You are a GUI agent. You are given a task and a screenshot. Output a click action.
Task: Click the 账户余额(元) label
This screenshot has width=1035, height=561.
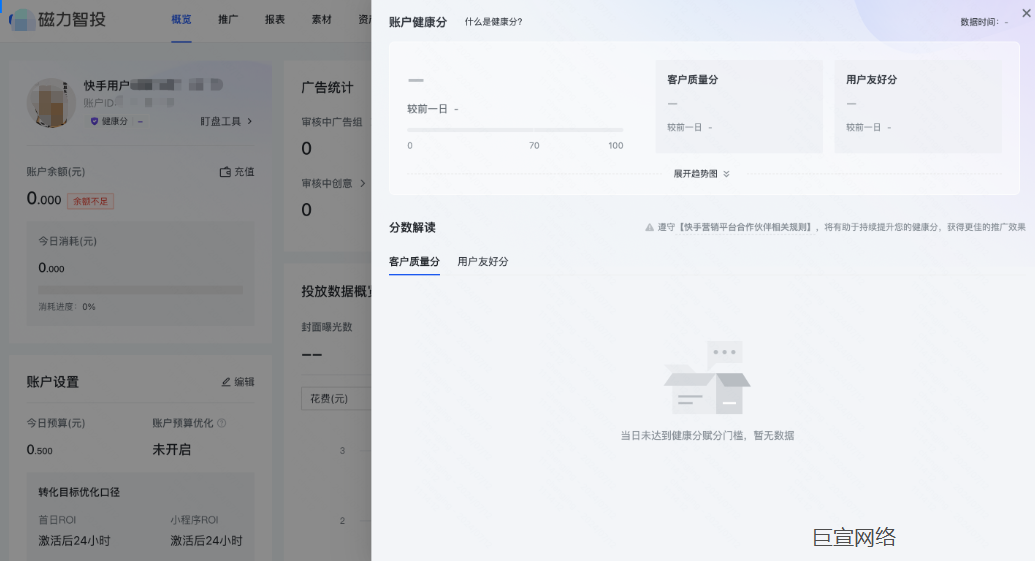pyautogui.click(x=55, y=172)
